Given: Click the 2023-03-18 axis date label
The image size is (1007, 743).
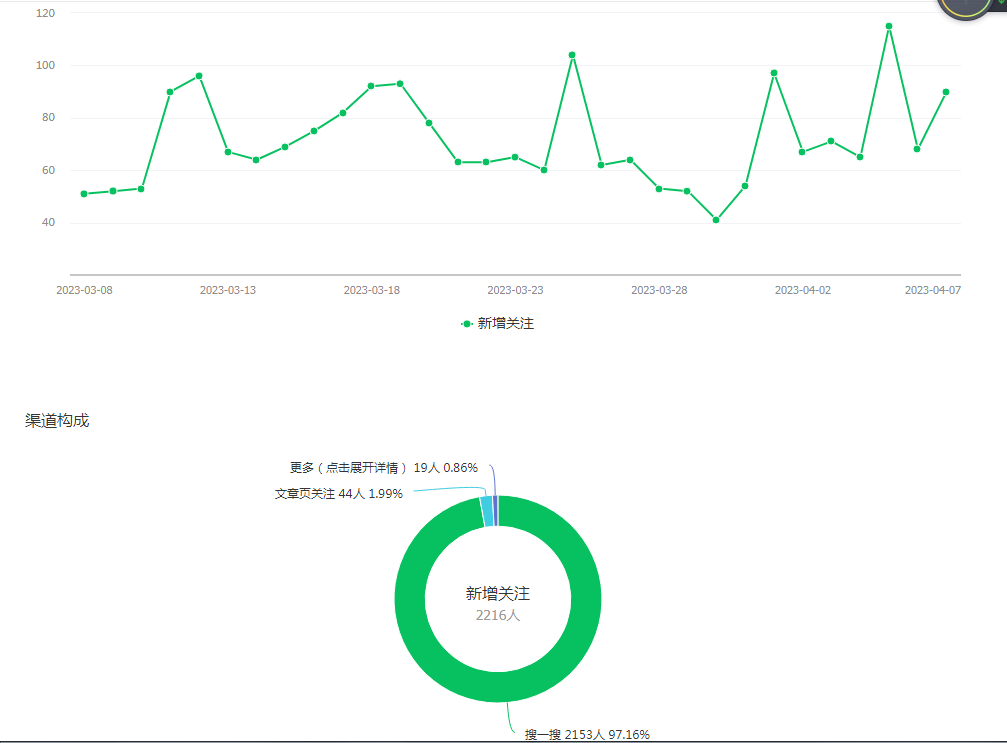Looking at the screenshot, I should tap(372, 290).
